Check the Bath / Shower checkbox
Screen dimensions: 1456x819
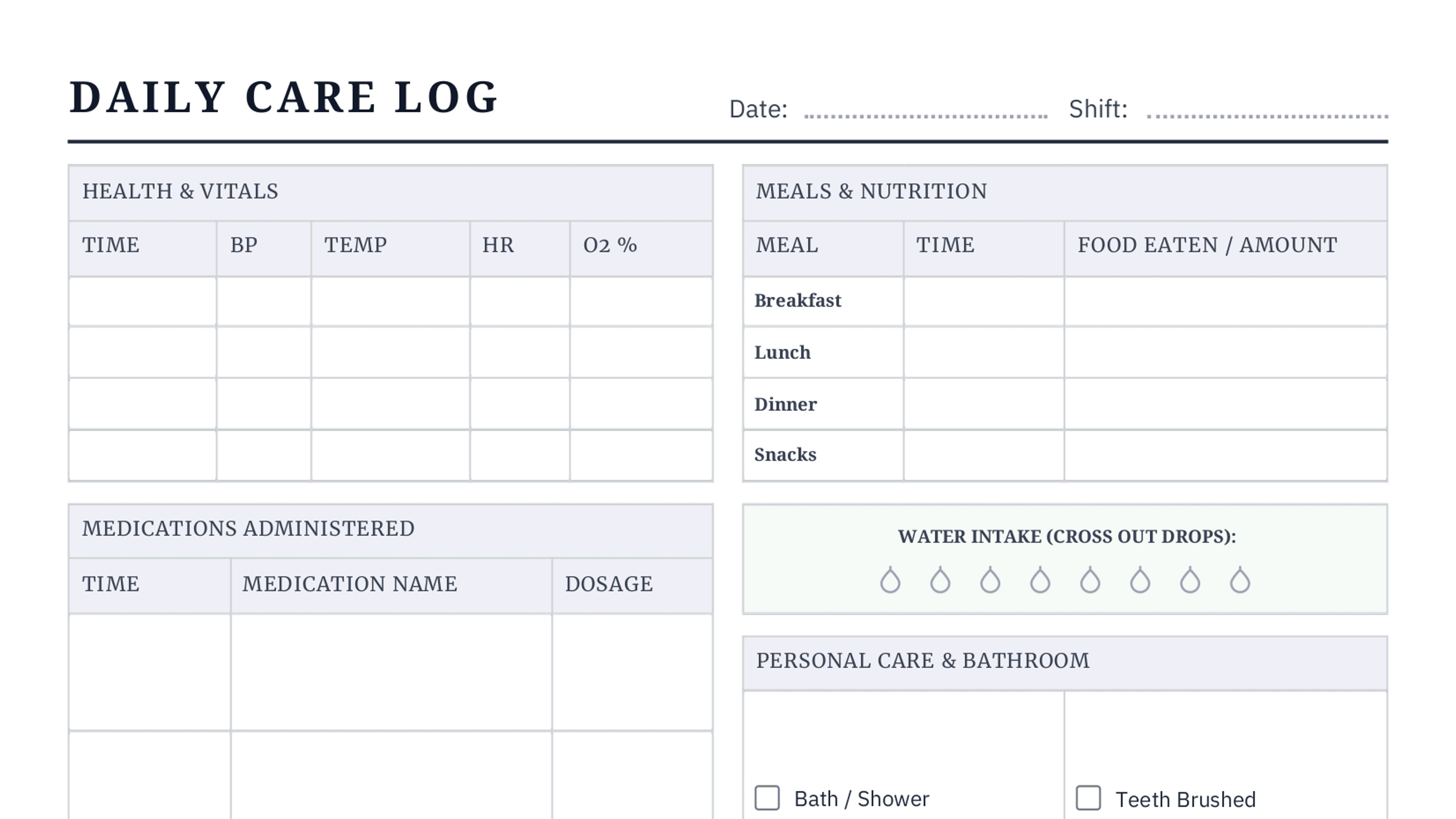click(x=767, y=798)
